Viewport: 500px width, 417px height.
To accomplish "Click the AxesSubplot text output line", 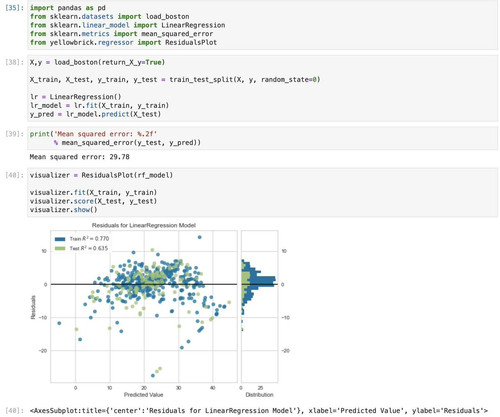I will tap(259, 411).
